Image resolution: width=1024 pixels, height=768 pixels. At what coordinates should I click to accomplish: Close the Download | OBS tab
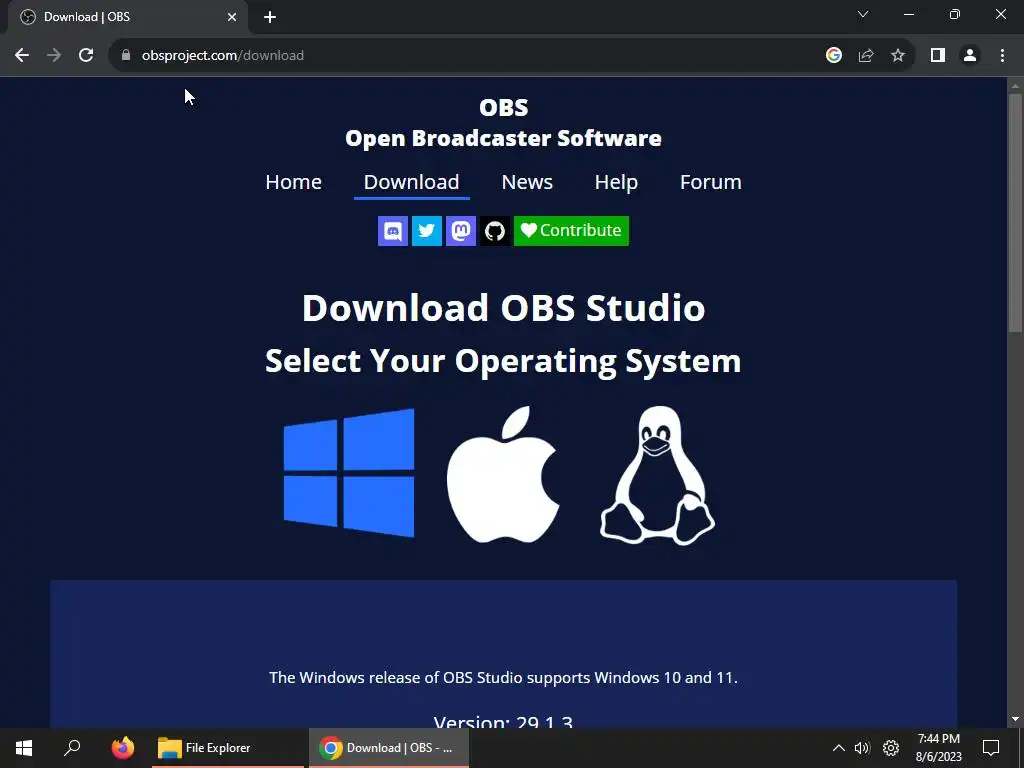tap(232, 17)
